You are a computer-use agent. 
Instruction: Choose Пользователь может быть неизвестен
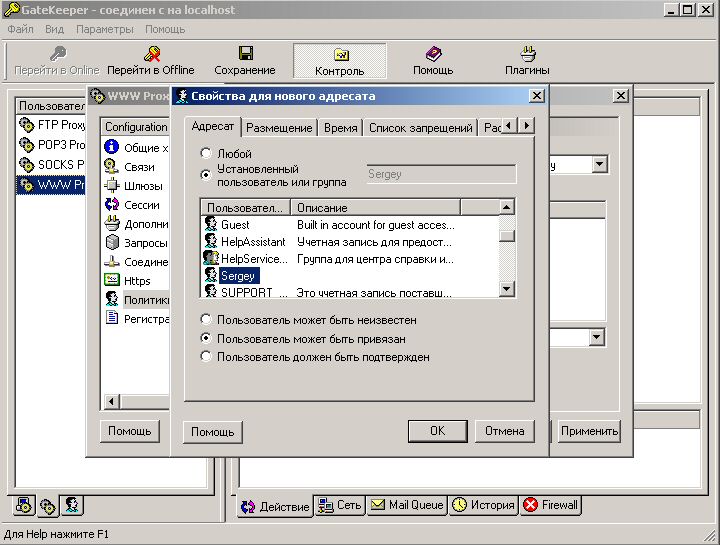pyautogui.click(x=206, y=319)
